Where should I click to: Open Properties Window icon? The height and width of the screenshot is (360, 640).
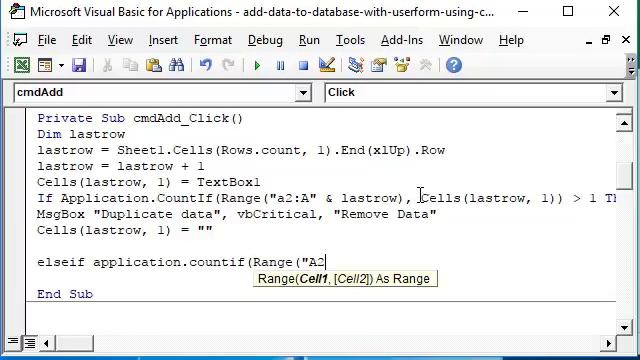point(379,65)
